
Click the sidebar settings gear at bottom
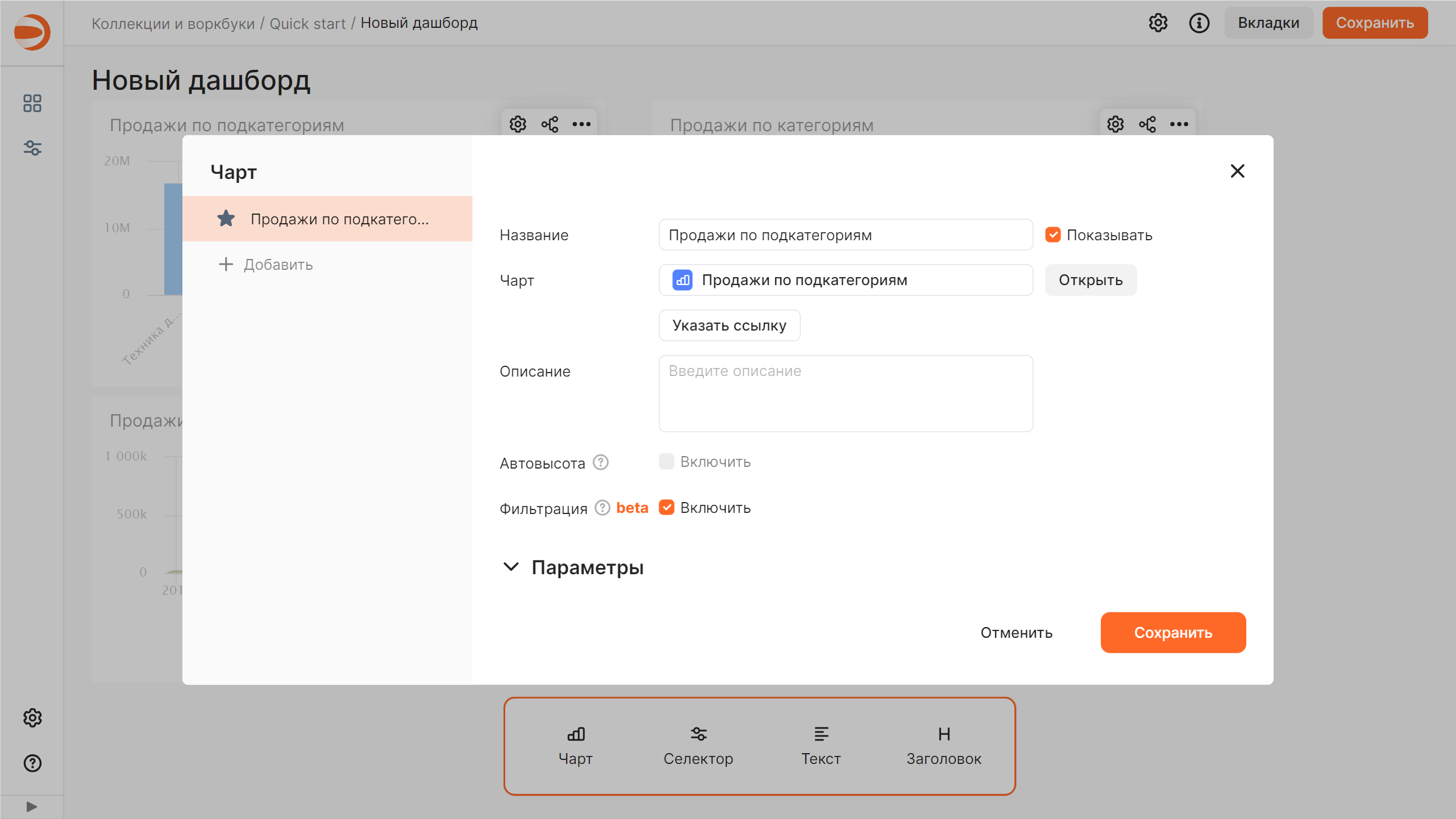pos(32,718)
